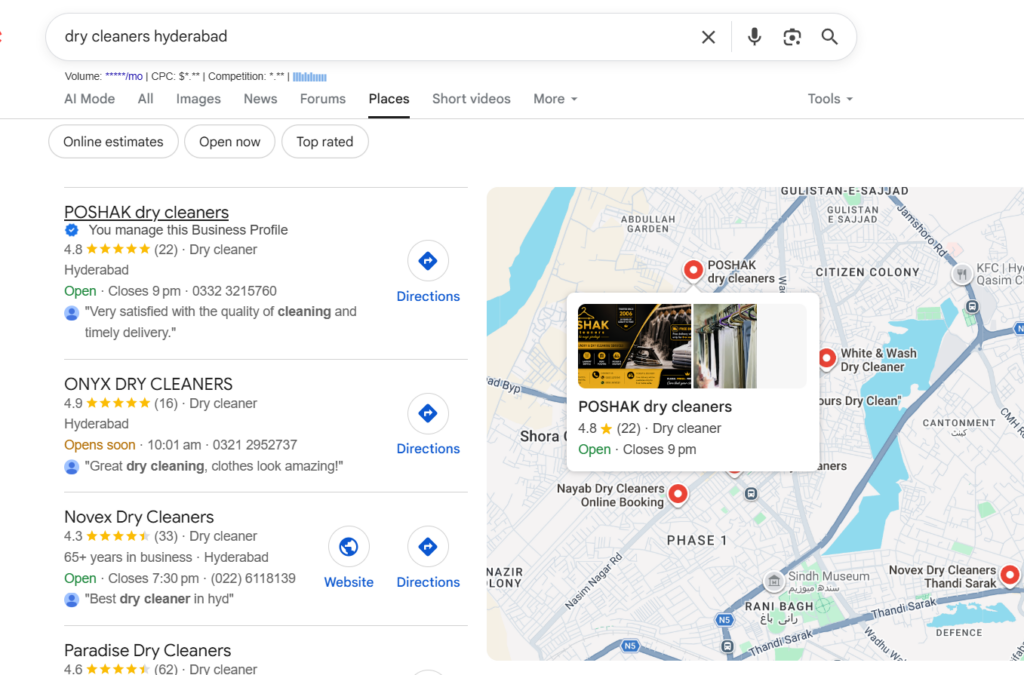This screenshot has width=1024, height=675.
Task: Click Directions text link for POSHAK
Action: coord(428,296)
